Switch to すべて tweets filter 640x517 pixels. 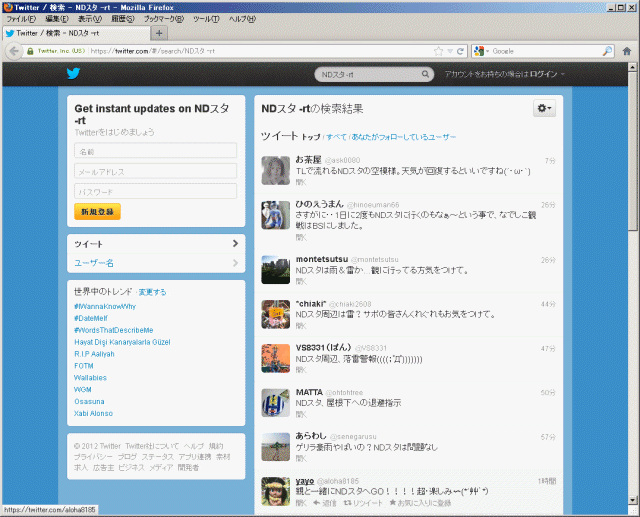(336, 137)
